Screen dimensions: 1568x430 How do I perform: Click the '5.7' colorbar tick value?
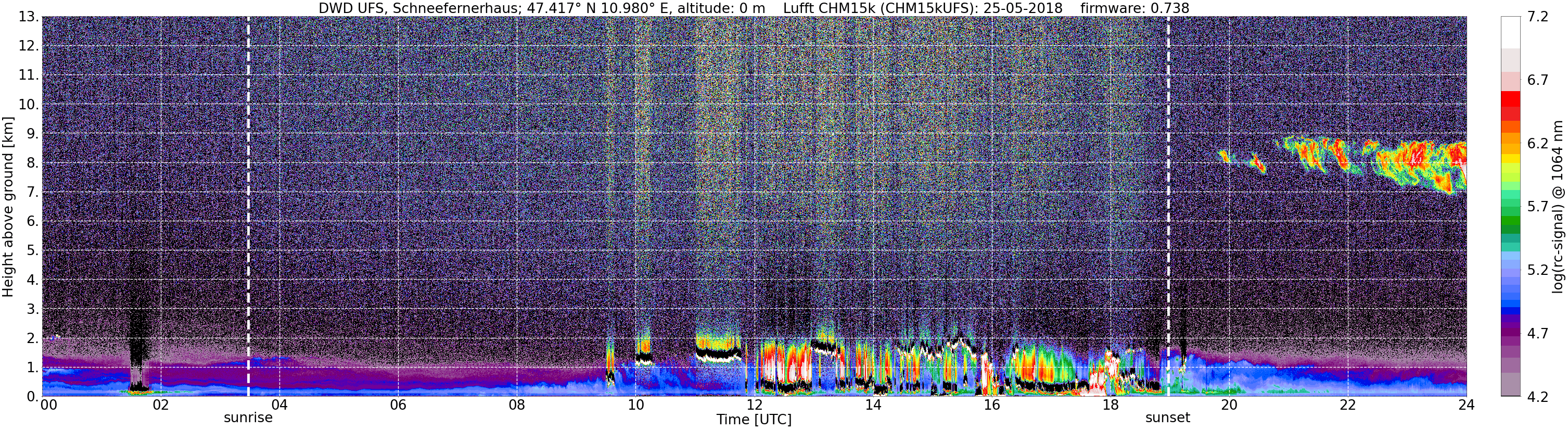click(x=1538, y=207)
